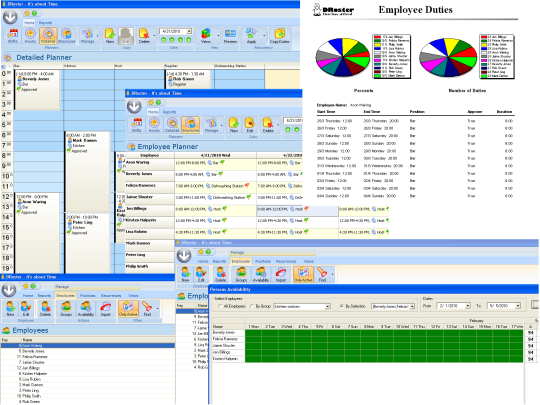Viewport: 540px width, 405px height.
Task: Click New duty icon in Employee Planner window
Action: point(233,125)
